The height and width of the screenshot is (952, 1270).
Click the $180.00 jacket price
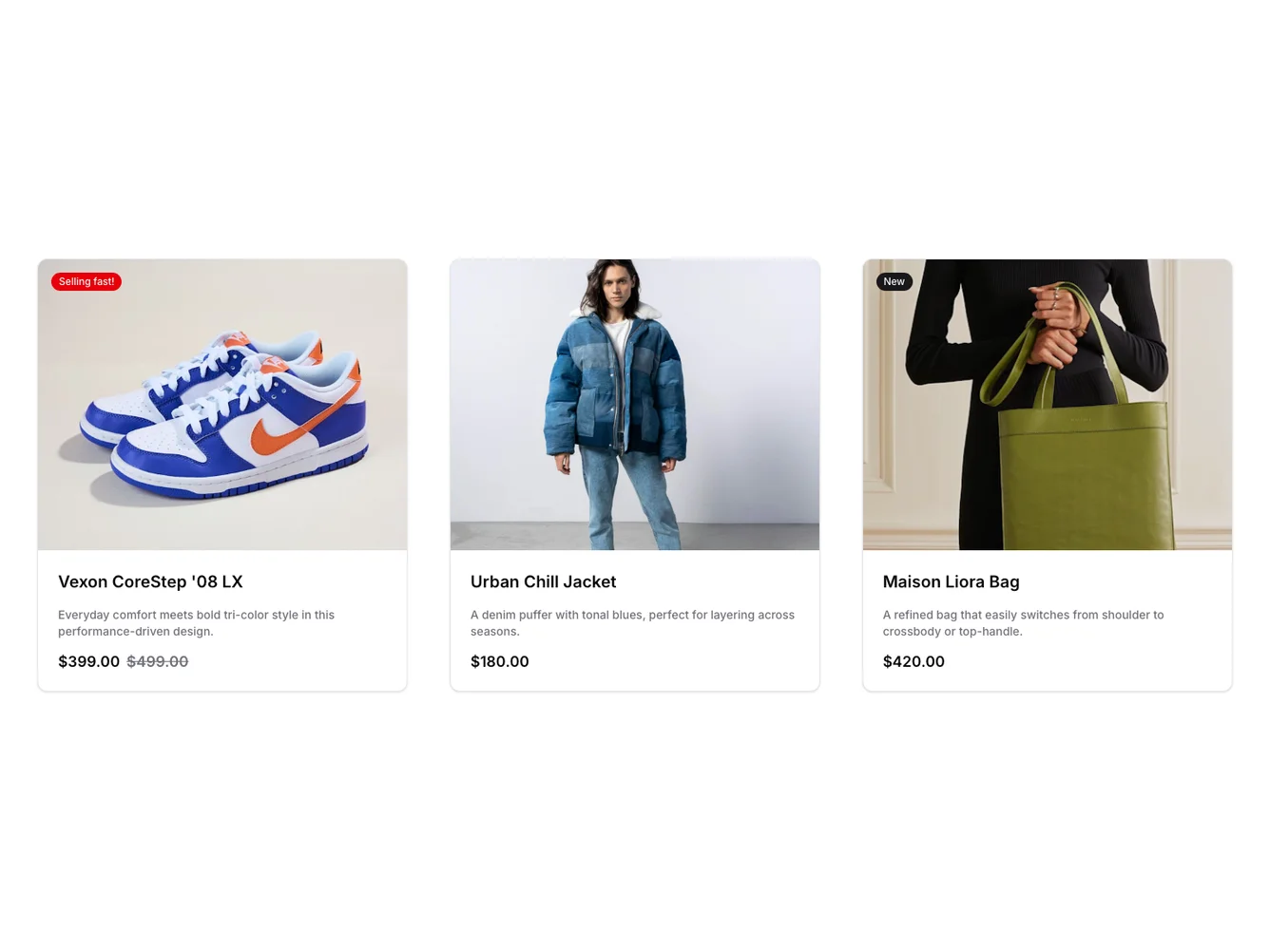click(499, 661)
